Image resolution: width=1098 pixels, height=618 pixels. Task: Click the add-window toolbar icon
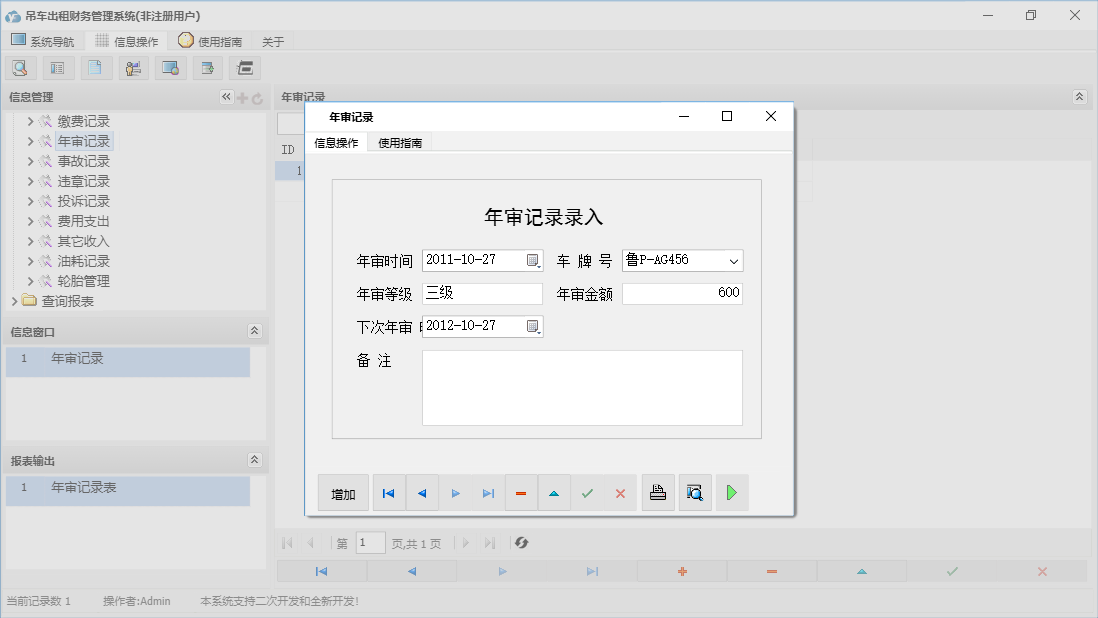[207, 67]
